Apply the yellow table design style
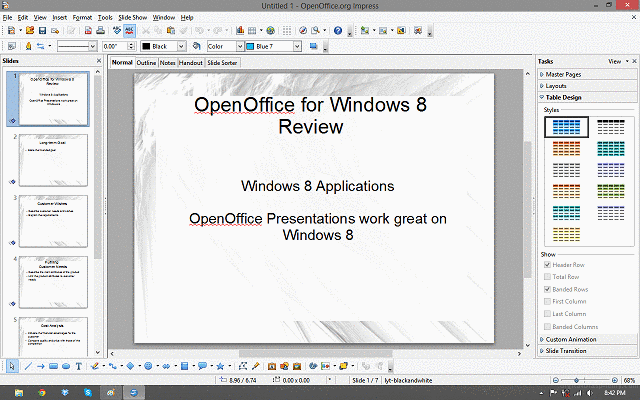The height and width of the screenshot is (400, 640). (566, 234)
